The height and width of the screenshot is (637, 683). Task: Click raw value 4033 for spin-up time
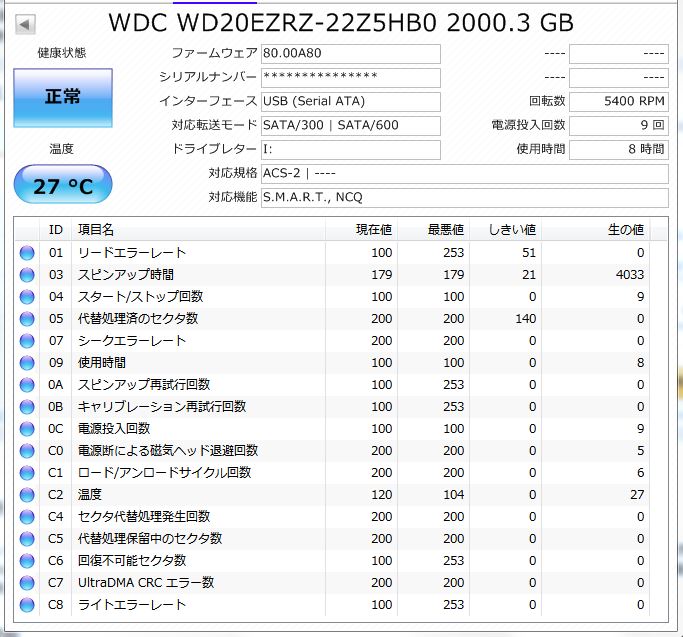630,275
